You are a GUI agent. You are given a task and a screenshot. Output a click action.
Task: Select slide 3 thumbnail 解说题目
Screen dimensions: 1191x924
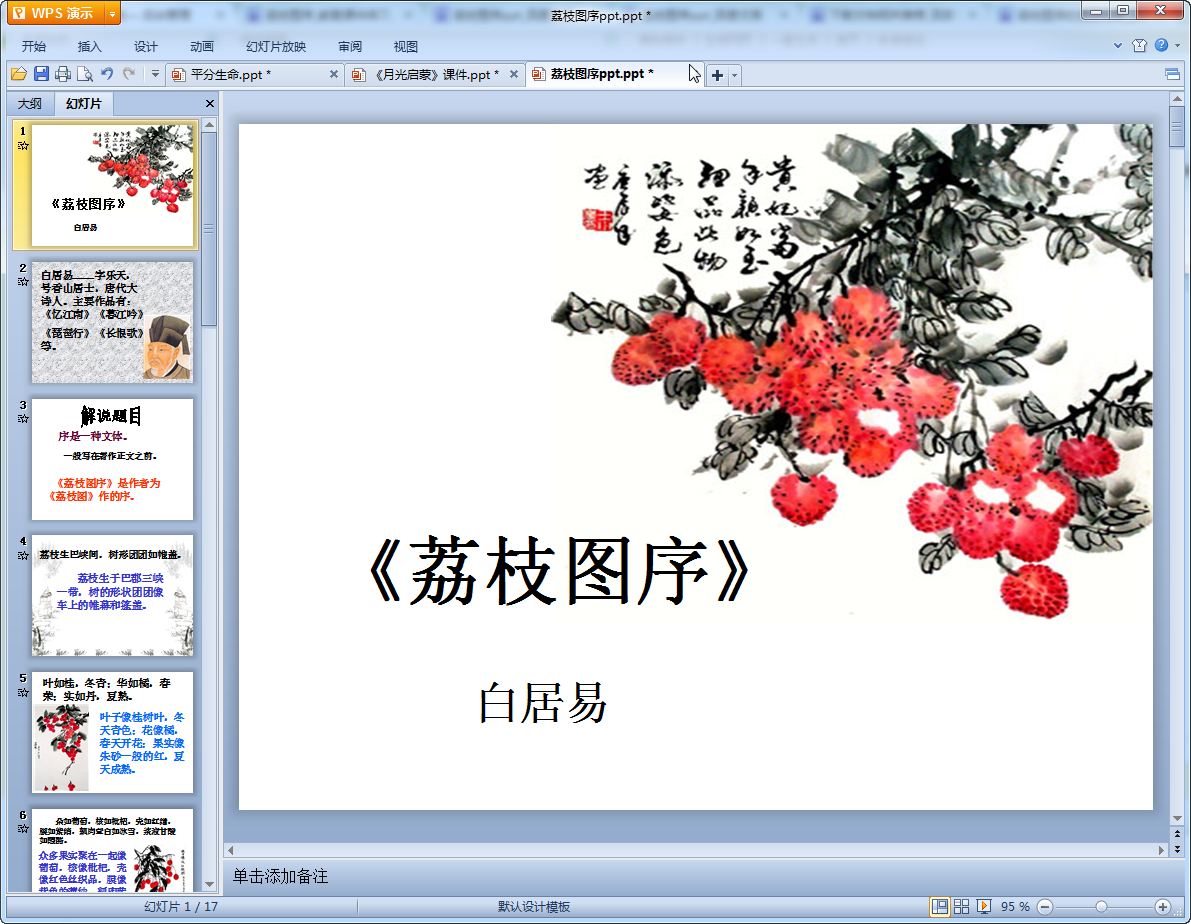click(112, 459)
